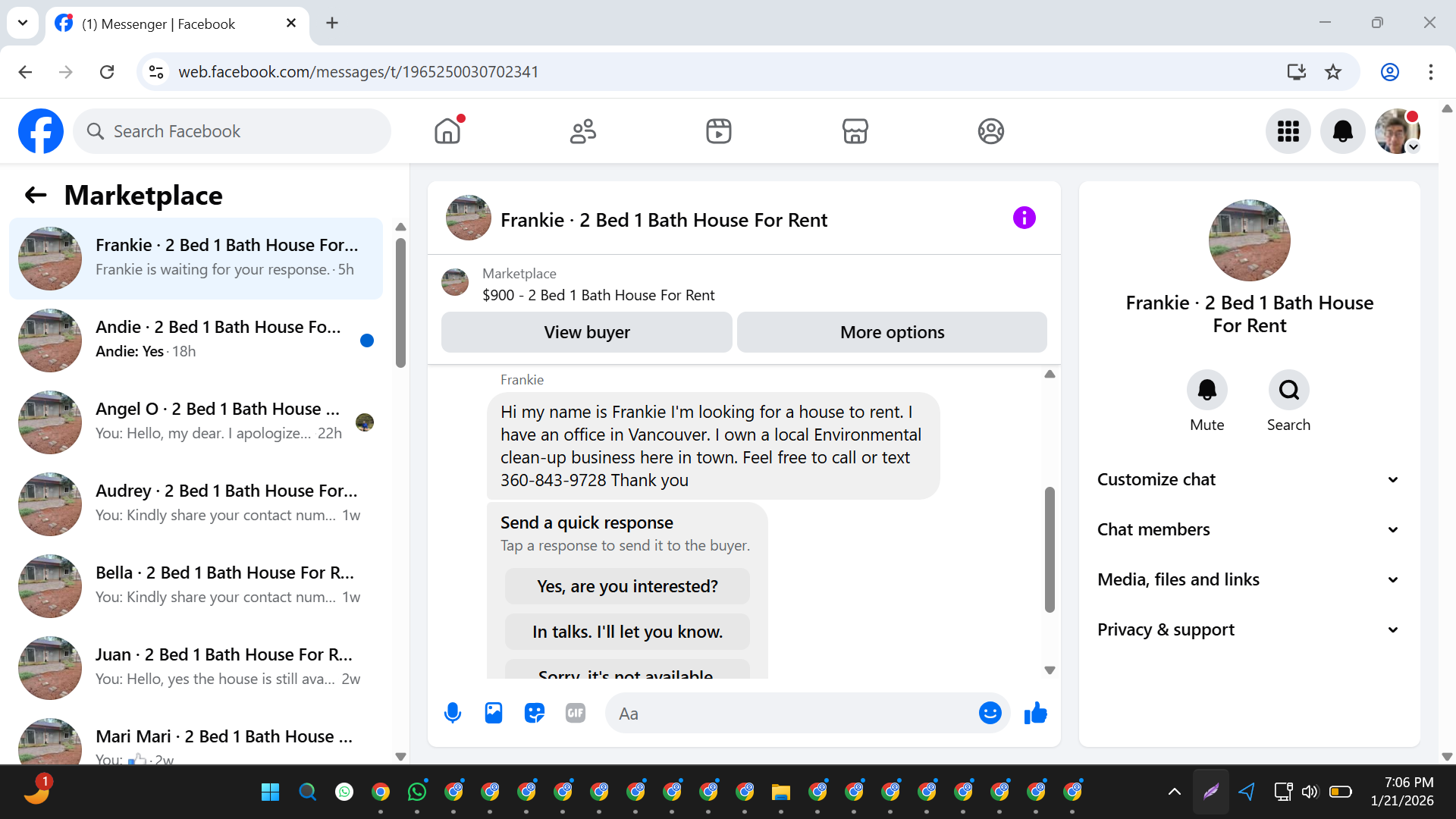This screenshot has height=819, width=1456.
Task: Click the voice clip microphone icon
Action: click(x=453, y=713)
